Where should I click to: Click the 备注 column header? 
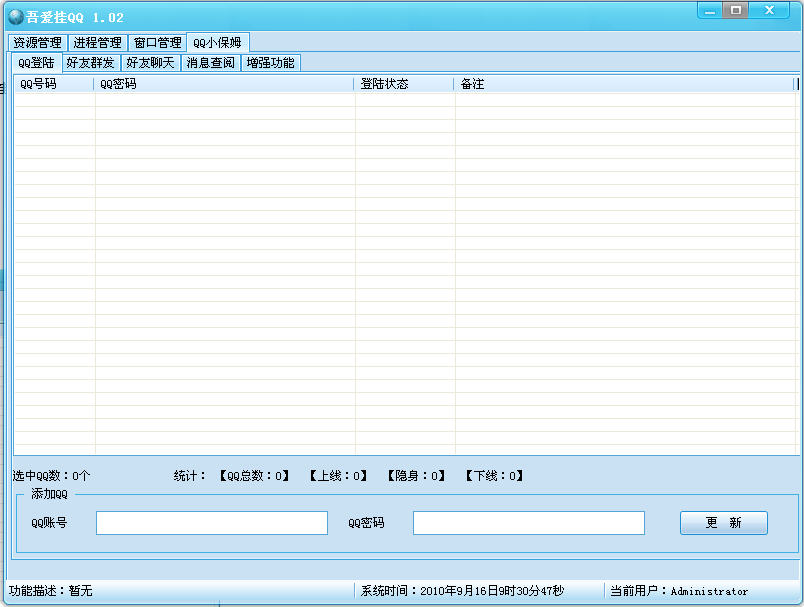pos(624,84)
